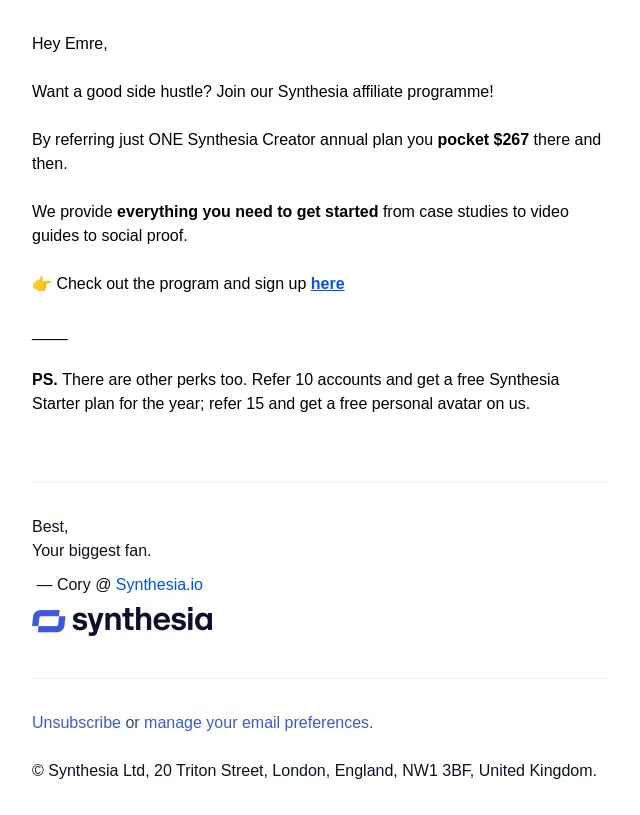Click the bold "PS." label
The height and width of the screenshot is (815, 640).
tap(45, 379)
